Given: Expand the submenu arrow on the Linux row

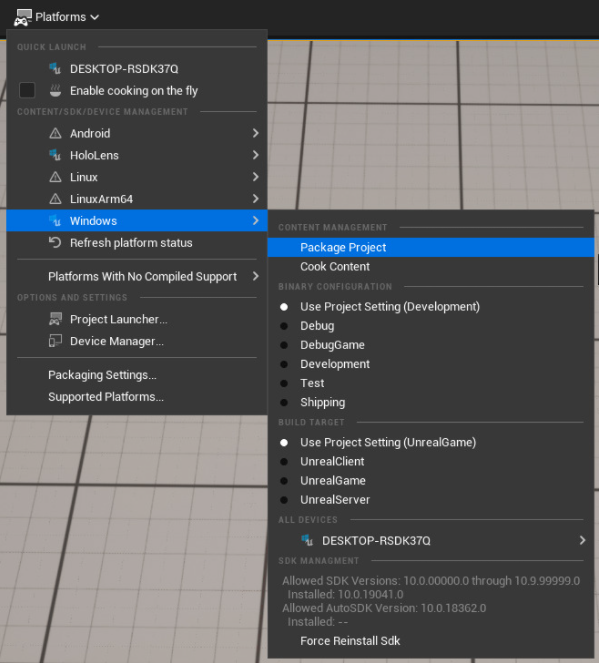Looking at the screenshot, I should pyautogui.click(x=255, y=177).
